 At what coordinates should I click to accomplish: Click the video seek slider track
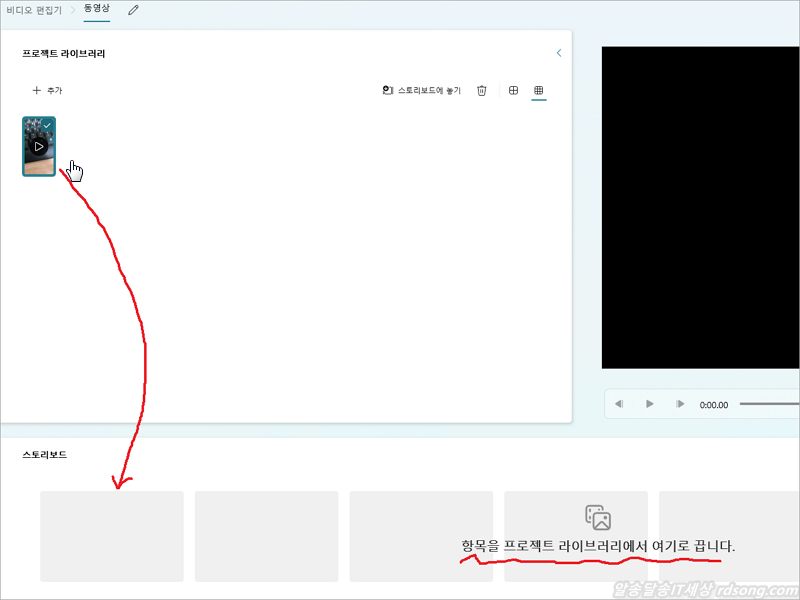768,404
